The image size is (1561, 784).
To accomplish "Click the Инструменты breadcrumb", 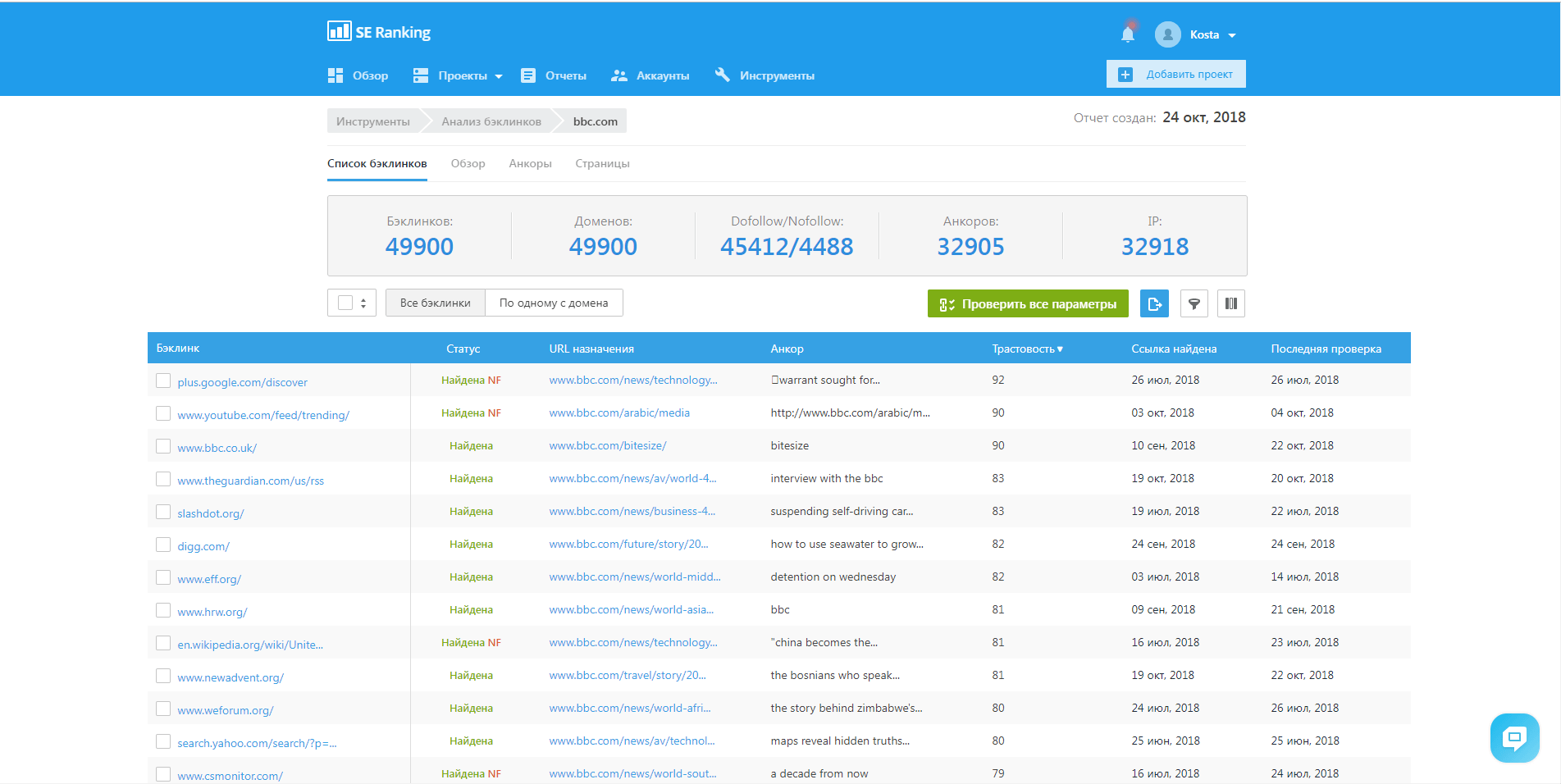I will tap(373, 121).
